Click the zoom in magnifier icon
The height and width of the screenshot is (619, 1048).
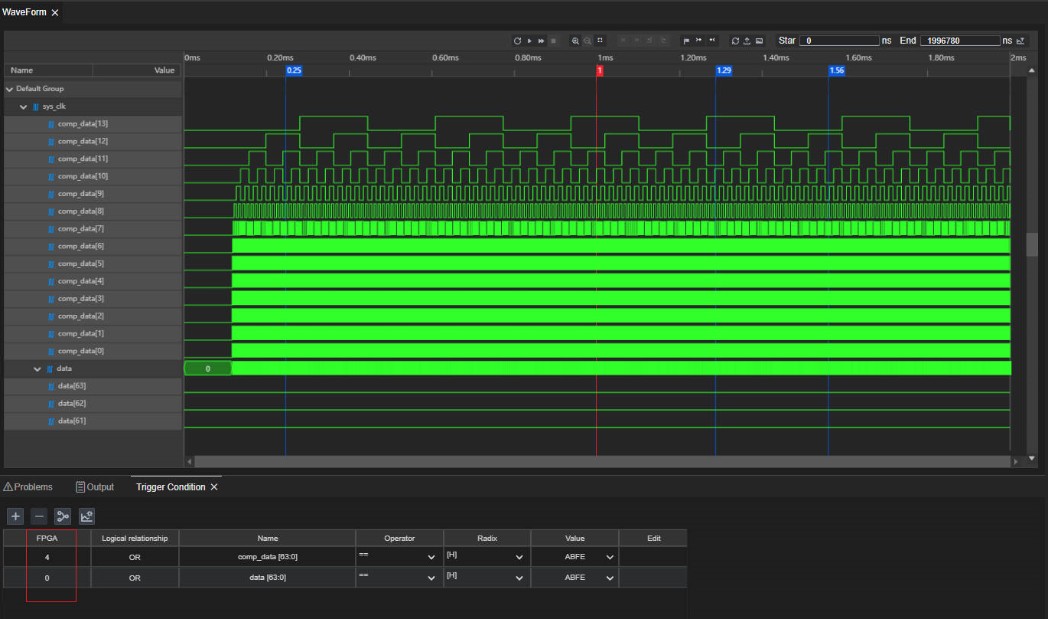[x=575, y=41]
